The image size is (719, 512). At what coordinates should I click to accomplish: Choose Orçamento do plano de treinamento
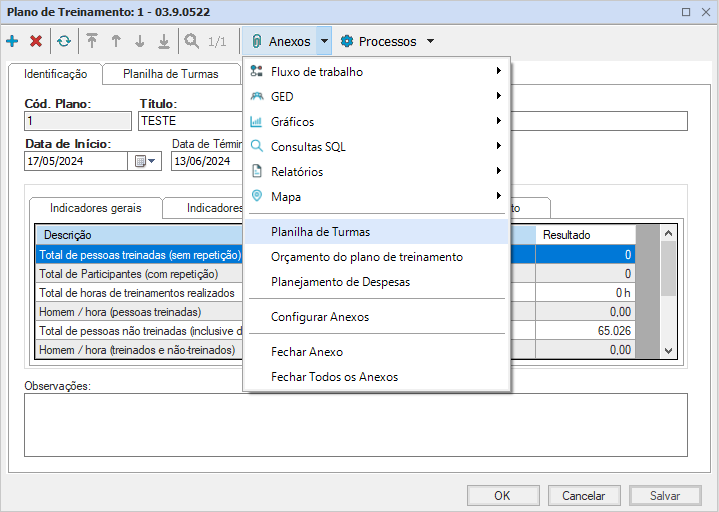(x=366, y=257)
